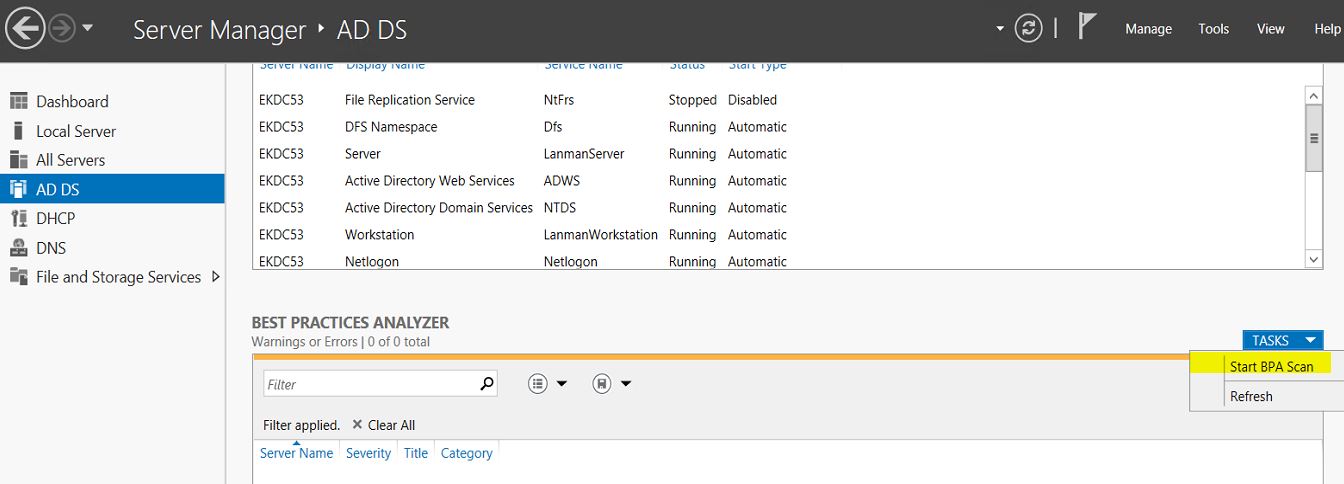The width and height of the screenshot is (1344, 484).
Task: Open the Notifications flag icon
Action: pyautogui.click(x=1088, y=27)
